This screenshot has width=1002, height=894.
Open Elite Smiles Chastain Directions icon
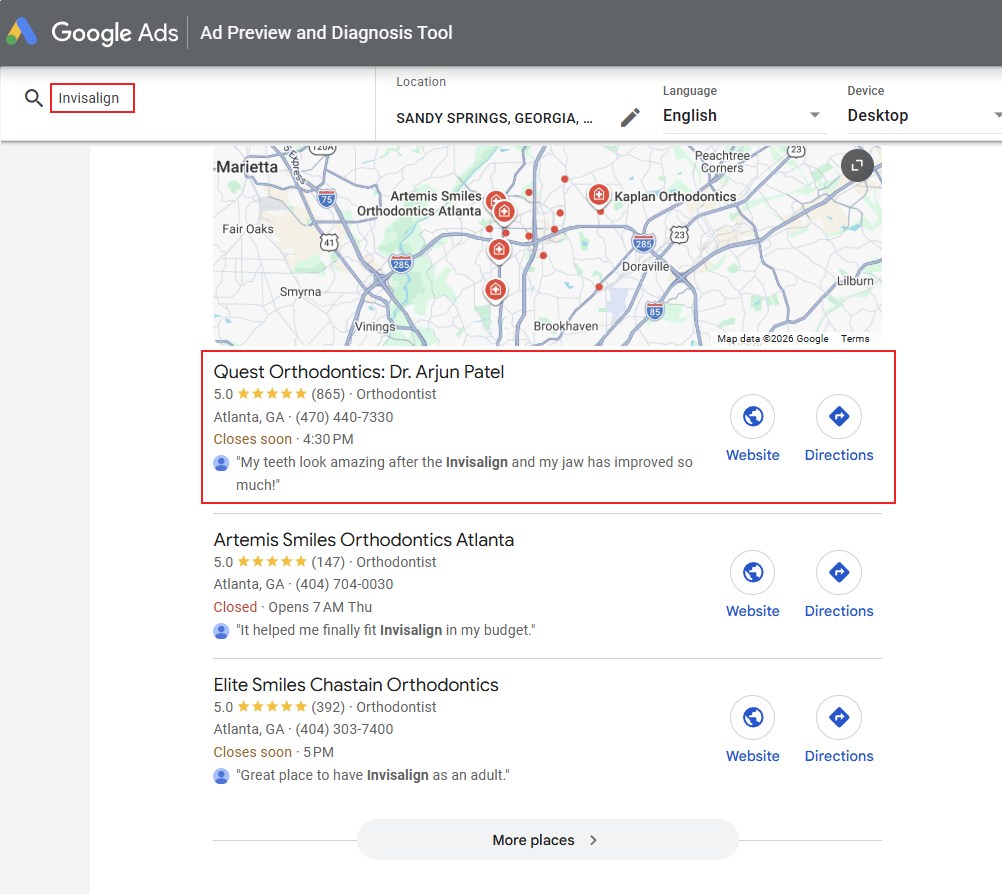pyautogui.click(x=838, y=718)
